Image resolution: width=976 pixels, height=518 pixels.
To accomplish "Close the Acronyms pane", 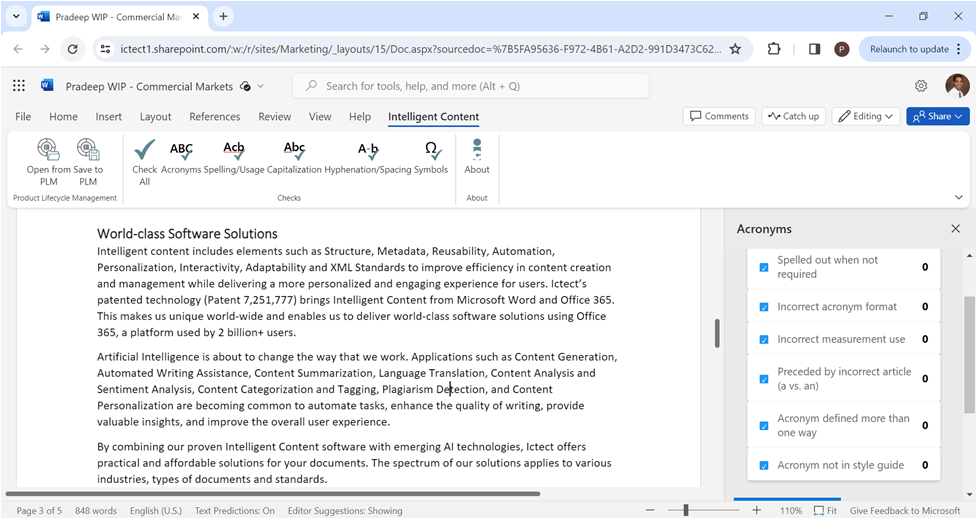I will click(x=955, y=228).
